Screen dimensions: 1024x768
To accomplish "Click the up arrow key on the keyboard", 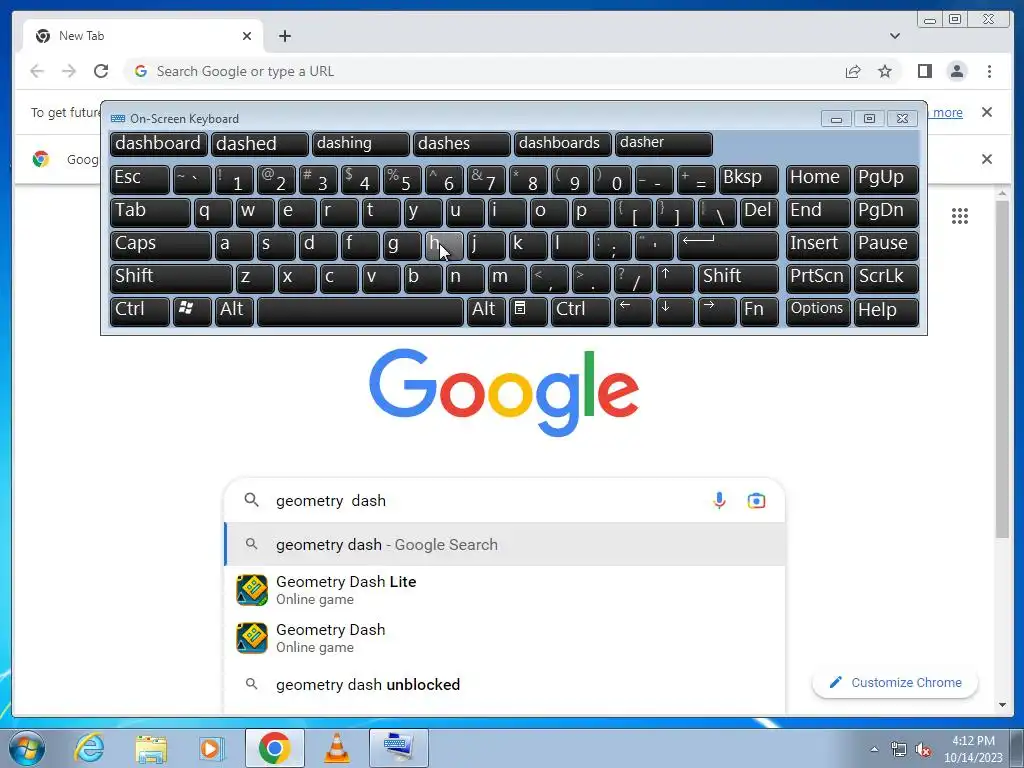I will pos(674,278).
